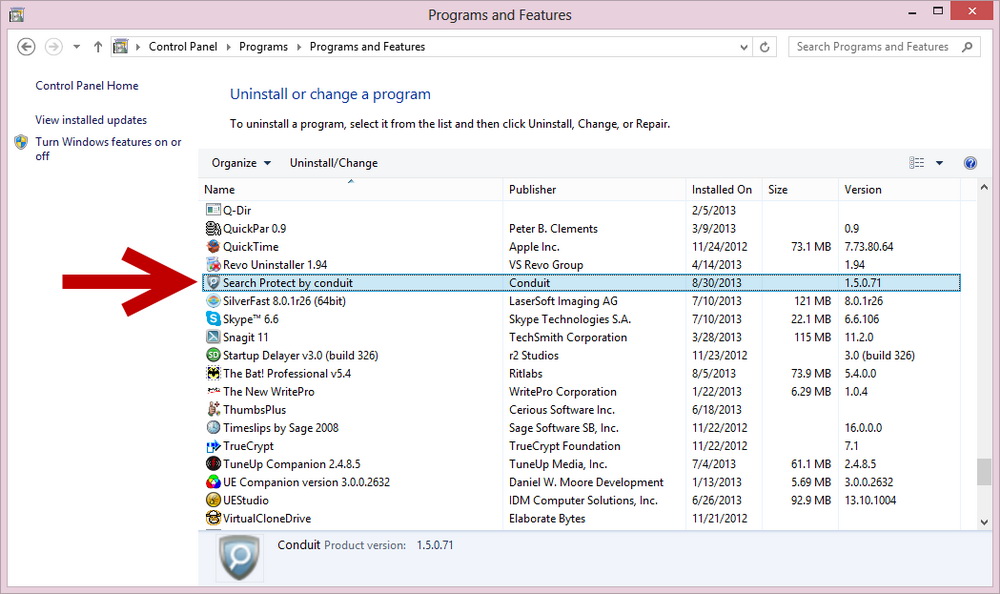This screenshot has height=594, width=1000.
Task: Click the Apple Inc. publisher cell
Action: [x=534, y=246]
